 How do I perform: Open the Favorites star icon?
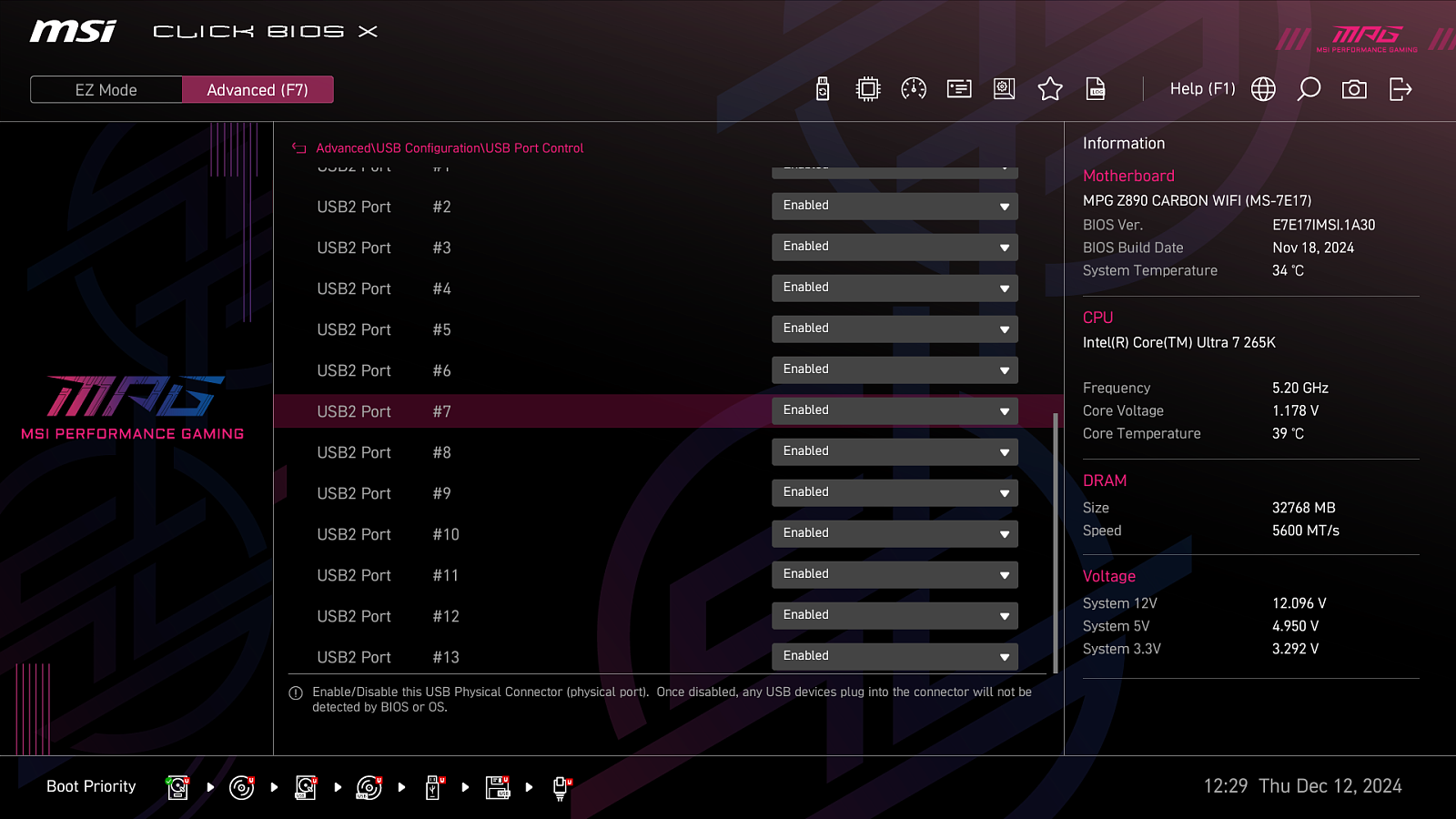pyautogui.click(x=1050, y=89)
